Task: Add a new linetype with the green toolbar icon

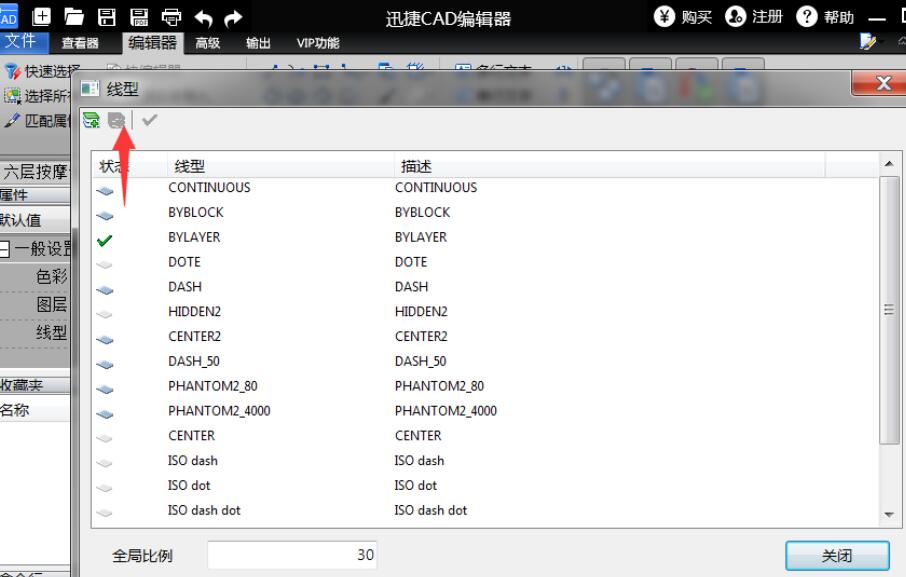Action: 91,120
